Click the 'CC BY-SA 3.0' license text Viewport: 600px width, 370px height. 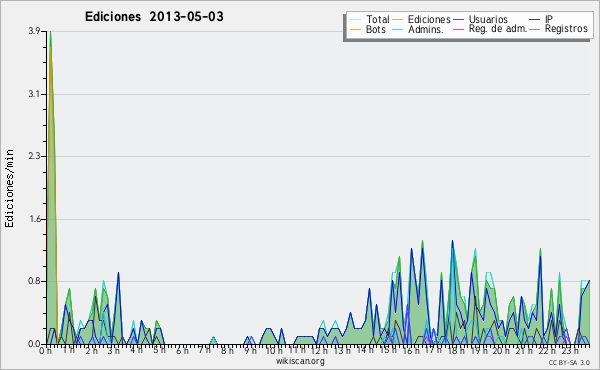coord(569,362)
